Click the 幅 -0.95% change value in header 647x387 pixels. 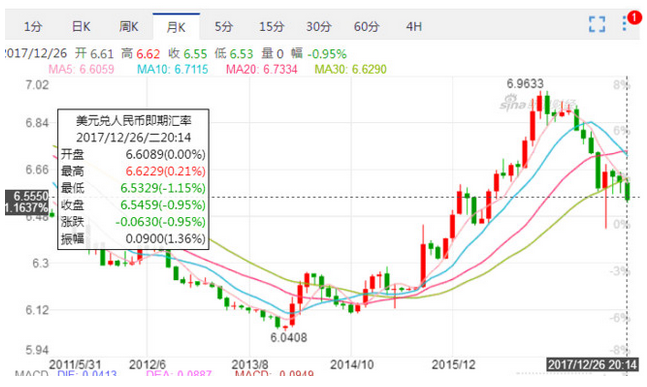point(319,54)
